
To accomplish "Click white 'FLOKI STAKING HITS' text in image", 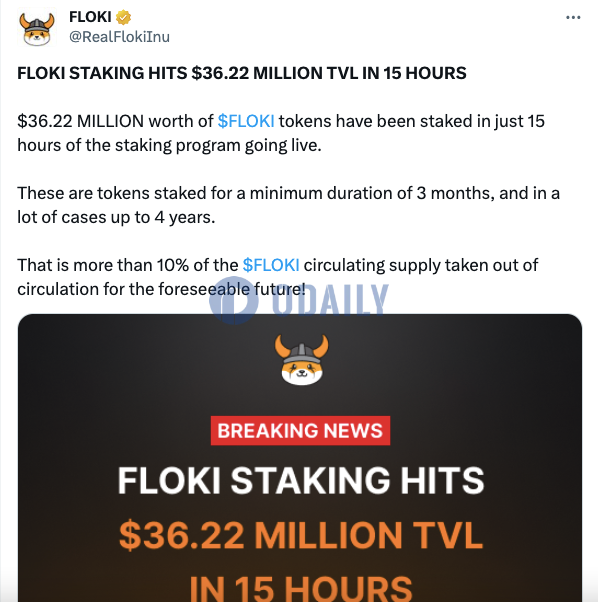I will click(x=301, y=480).
